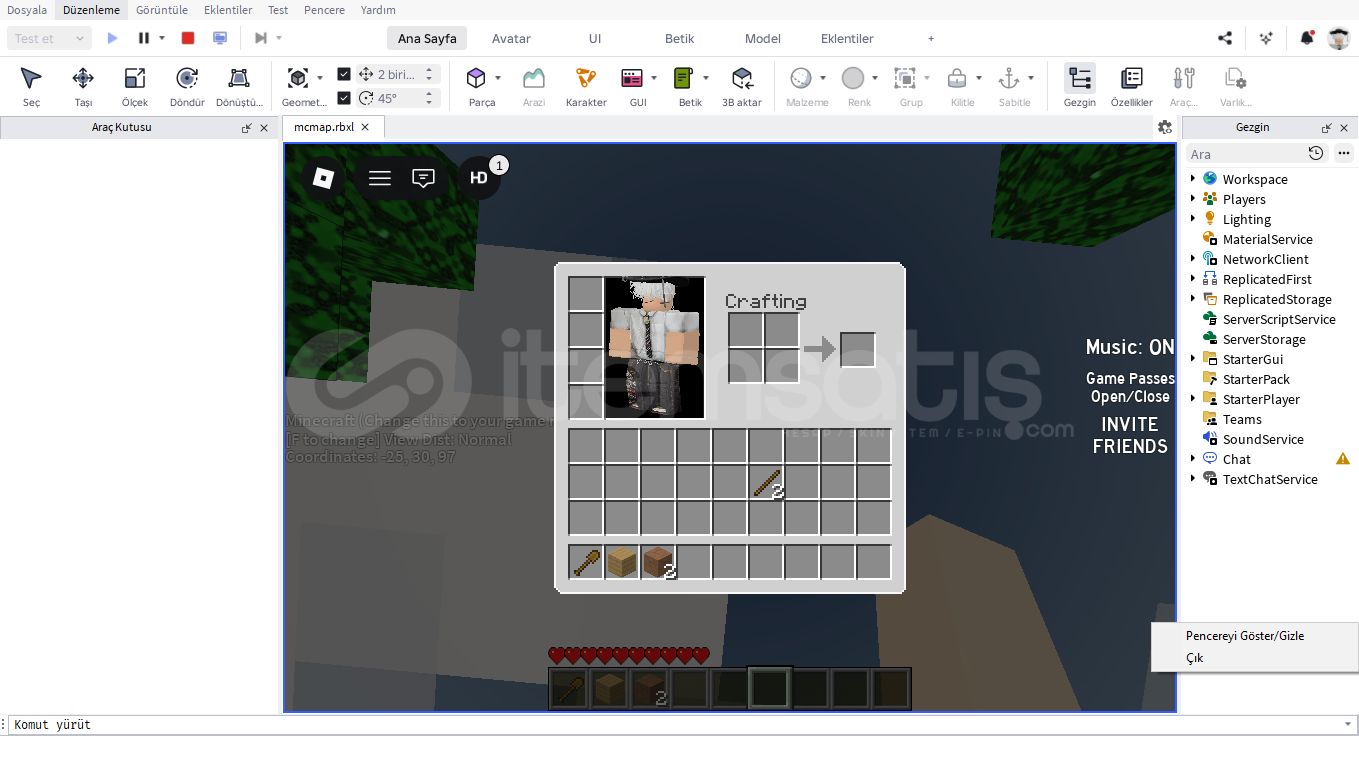This screenshot has width=1359, height=768.
Task: Open the Özellikler properties panel
Action: click(1132, 87)
